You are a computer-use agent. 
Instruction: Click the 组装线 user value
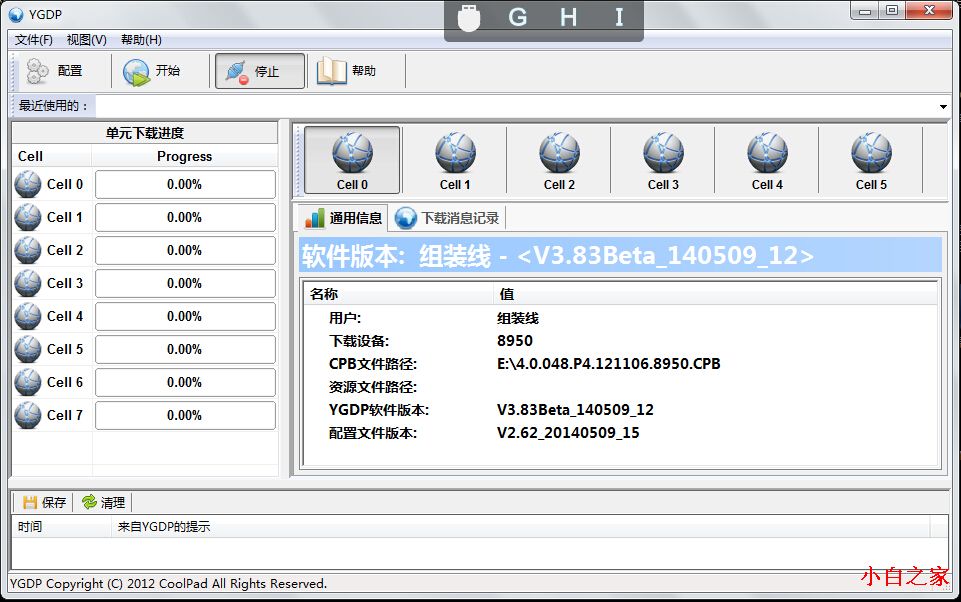point(518,318)
